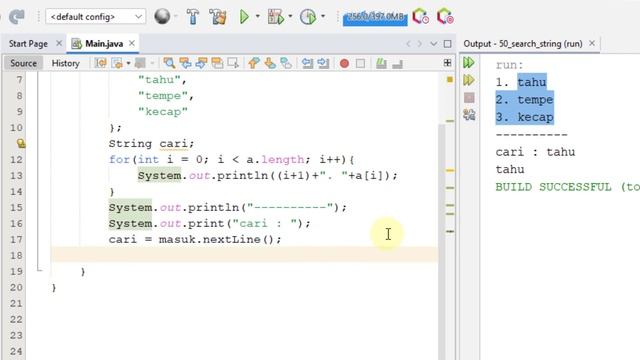Re-run project from Output window top icon
Viewport: 640px width, 360px height.
[469, 62]
